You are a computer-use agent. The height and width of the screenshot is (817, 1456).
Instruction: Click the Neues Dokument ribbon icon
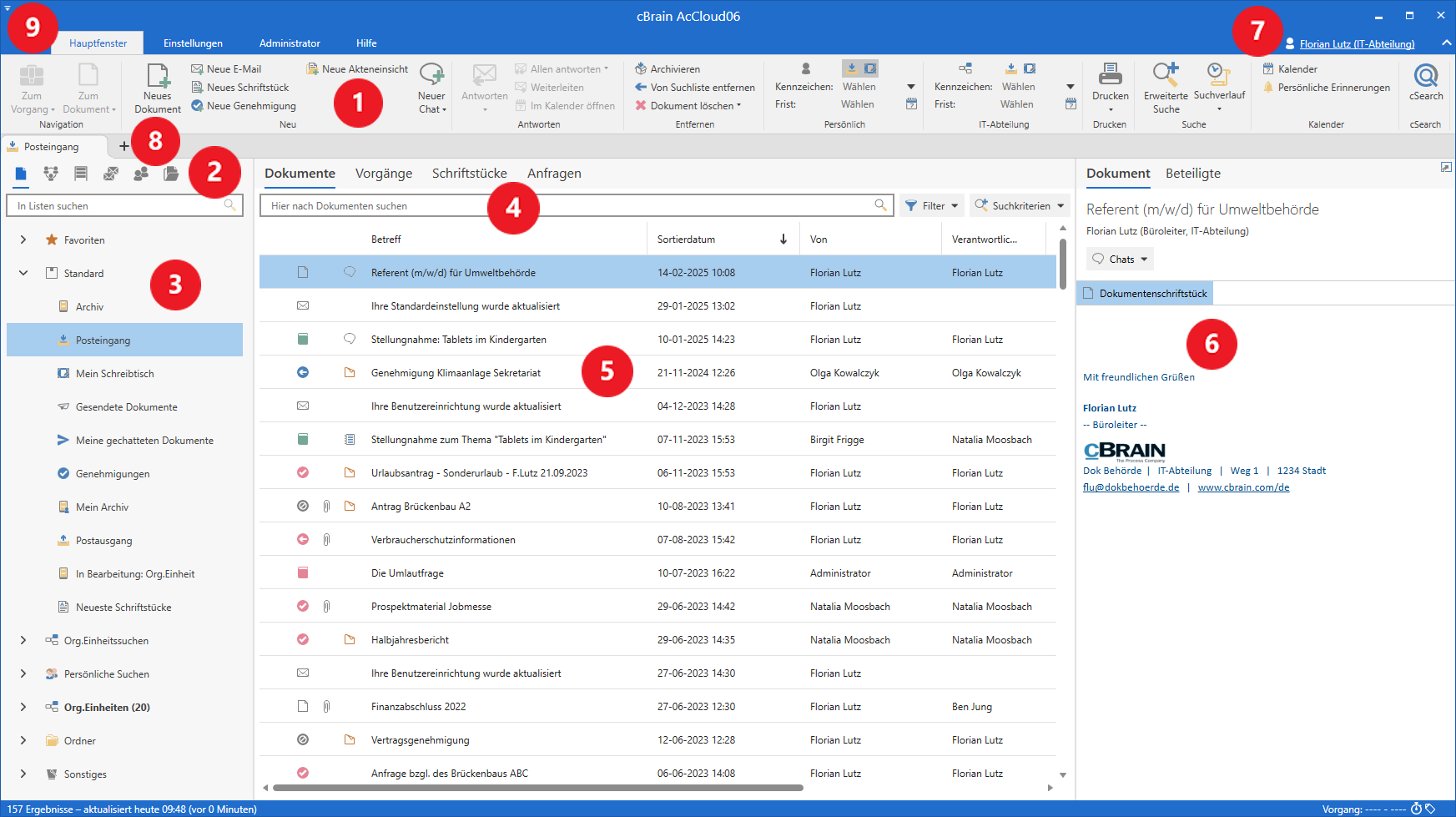click(x=158, y=77)
